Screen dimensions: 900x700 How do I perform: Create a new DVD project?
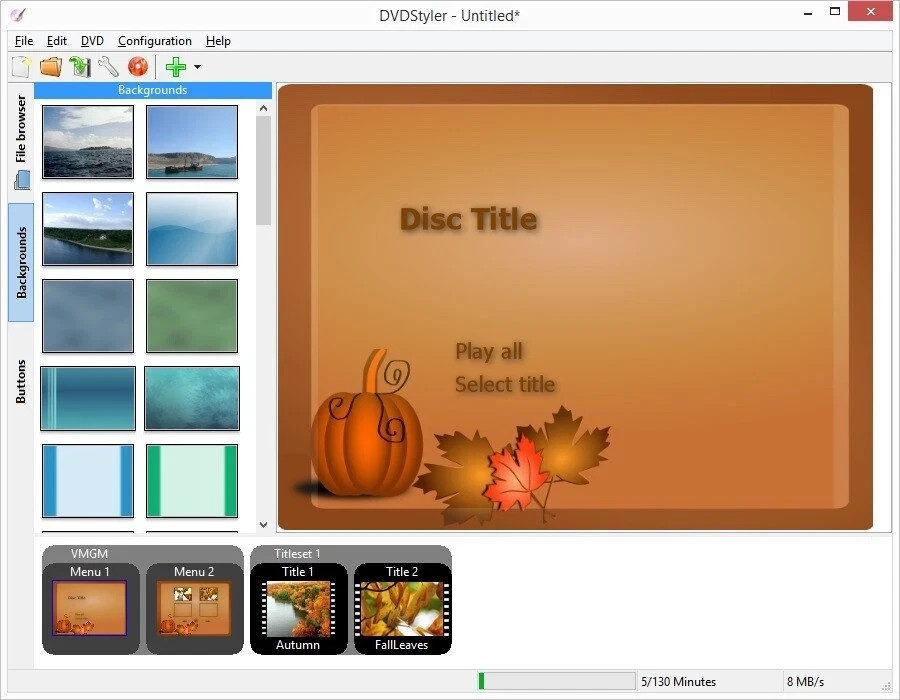tap(20, 66)
